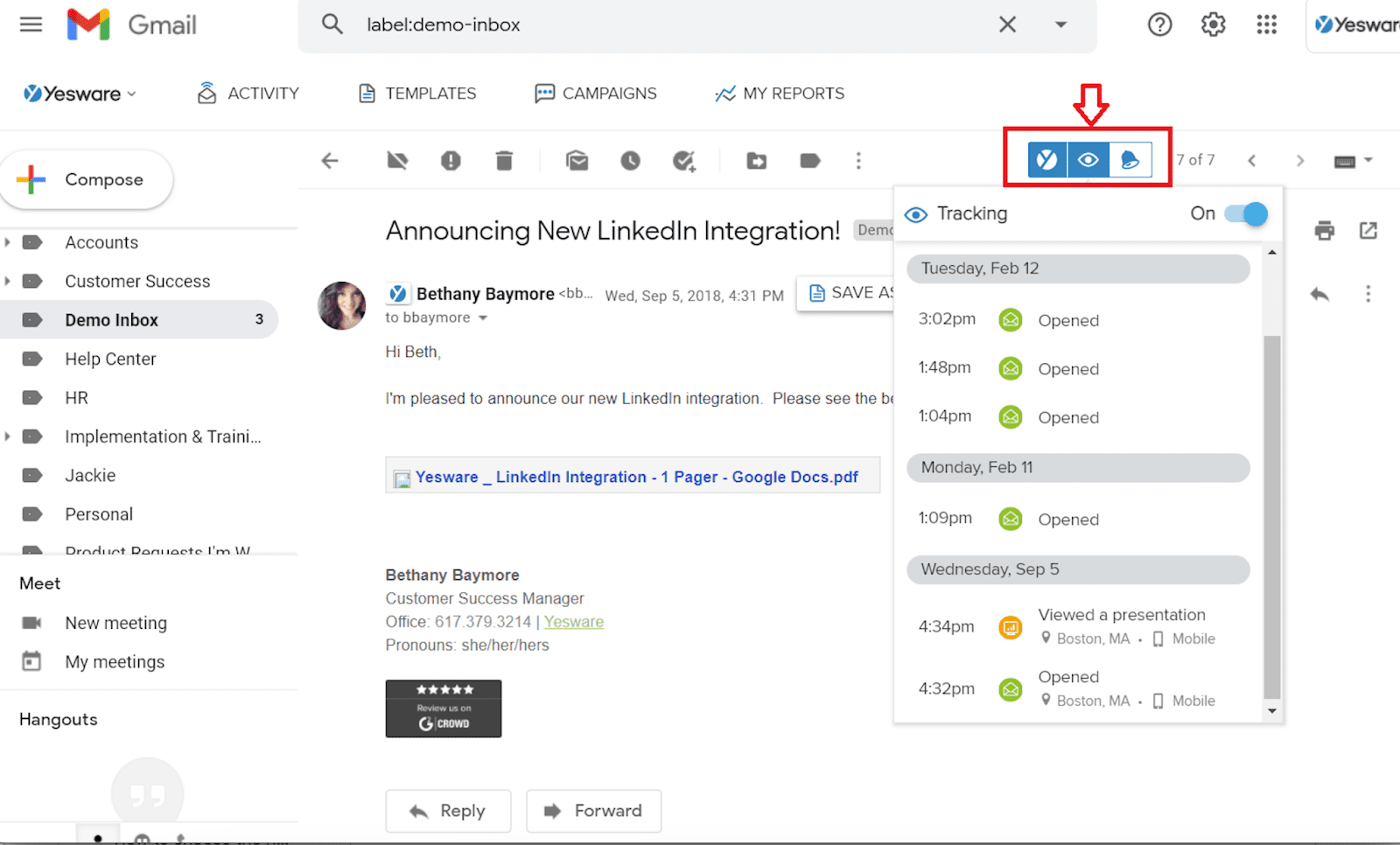Click the tracking panel scrollbar
The height and width of the screenshot is (845, 1400).
click(x=1271, y=516)
